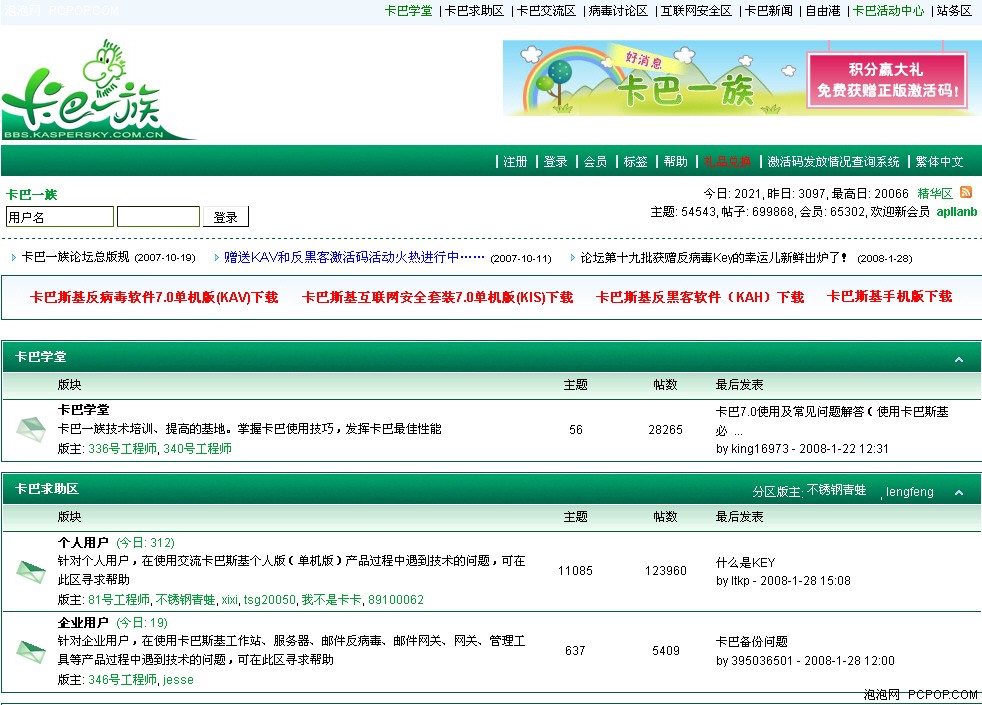
Task: Open 互联网安全区 in top navigation
Action: (x=696, y=11)
